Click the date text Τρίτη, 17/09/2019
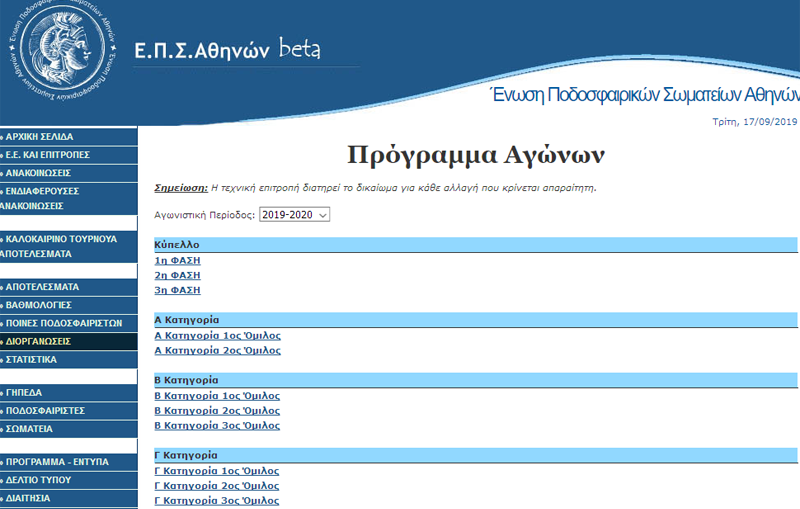This screenshot has height=509, width=800. pos(755,122)
